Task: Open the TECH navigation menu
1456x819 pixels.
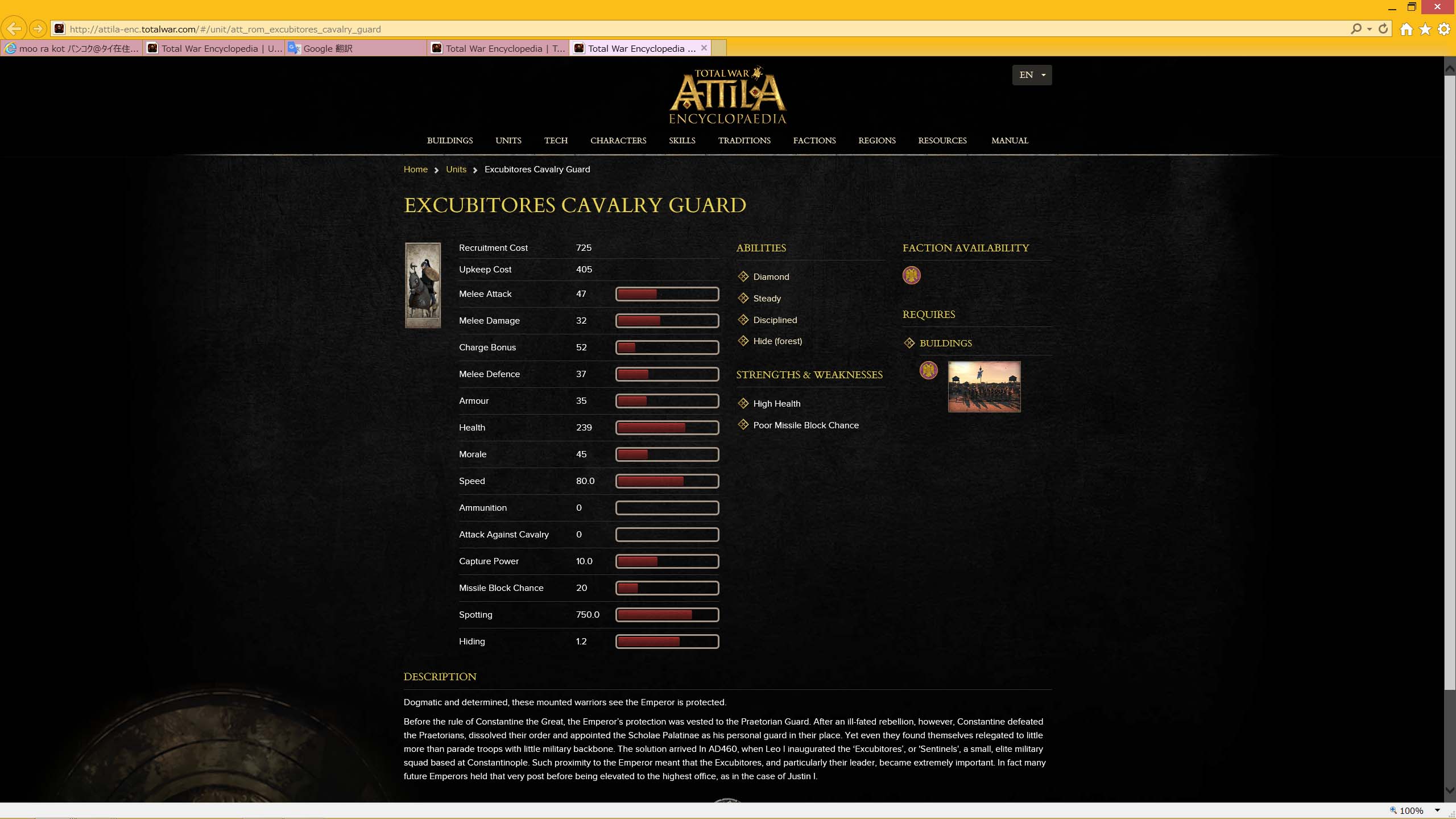Action: (556, 140)
